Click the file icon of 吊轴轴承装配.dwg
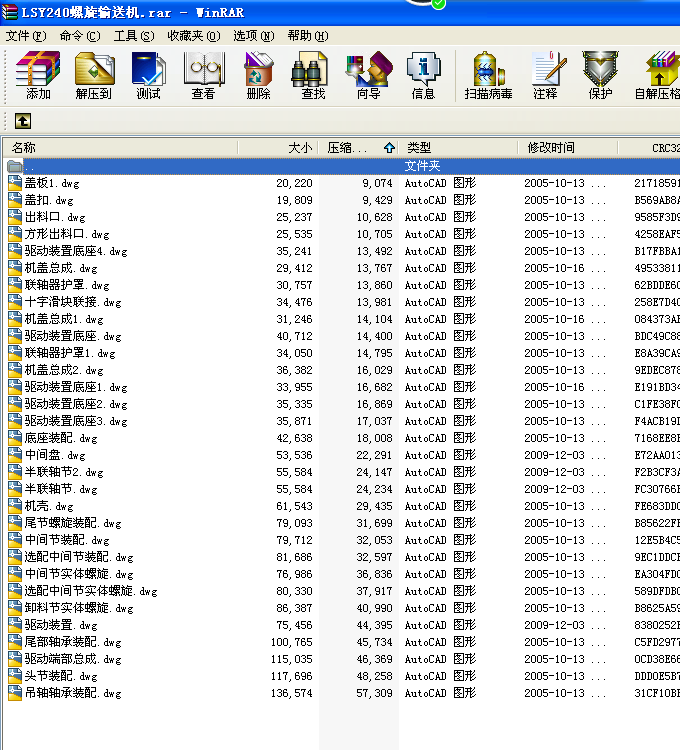 [x=15, y=693]
